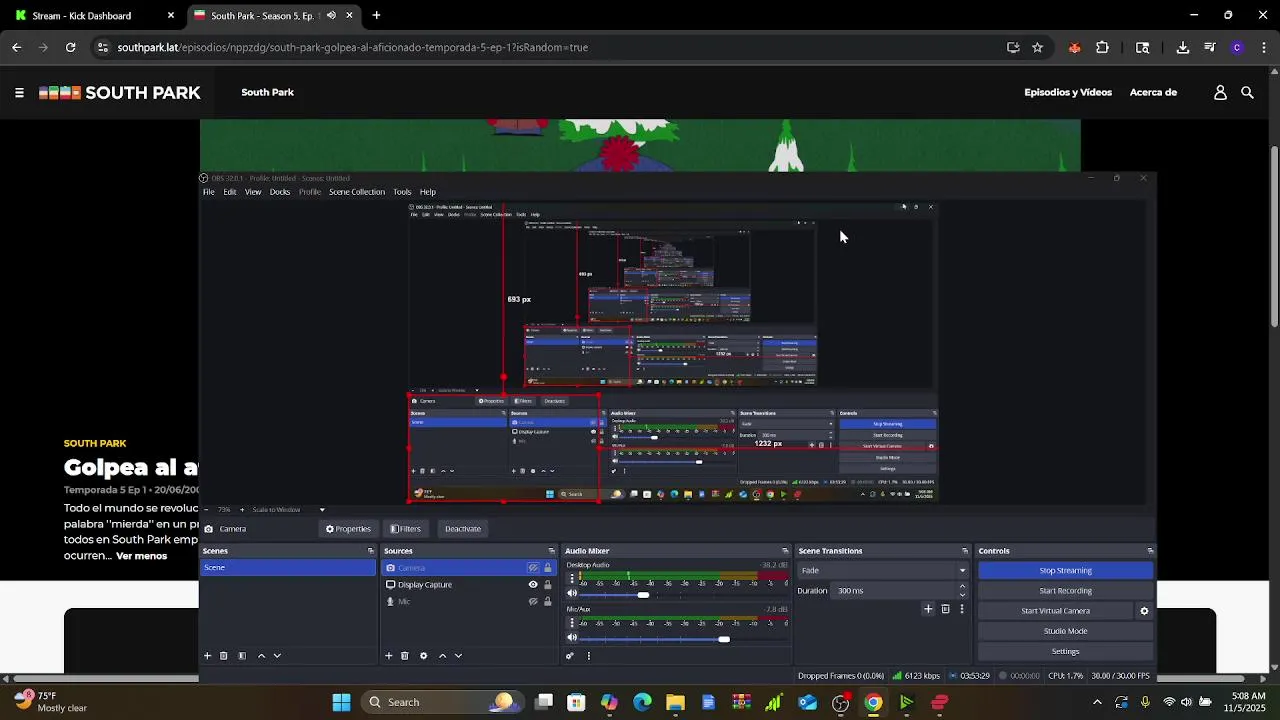Click the duration field showing 300 ms
The image size is (1280, 720).
895,591
